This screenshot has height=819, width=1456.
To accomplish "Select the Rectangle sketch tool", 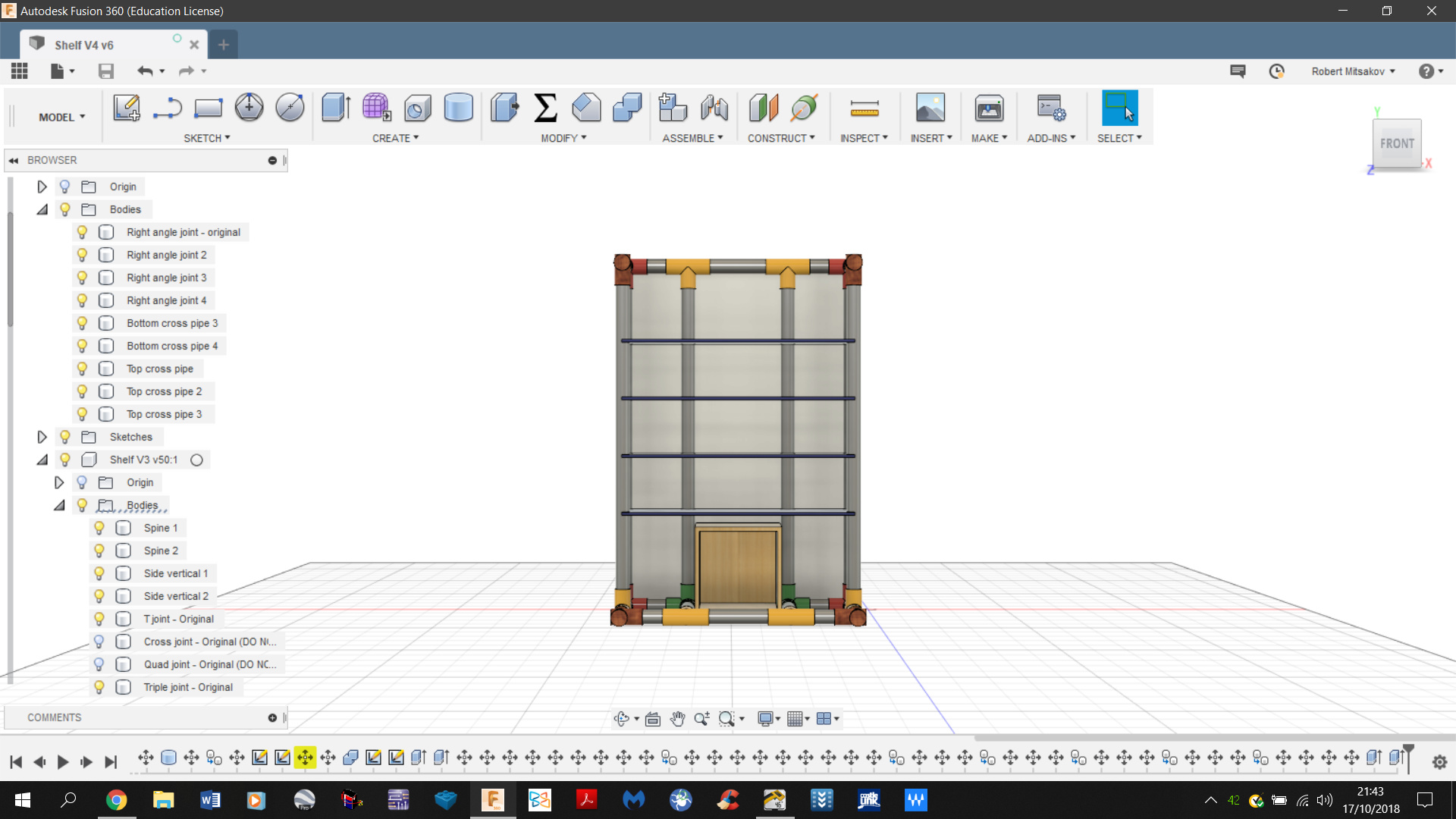I will (208, 108).
